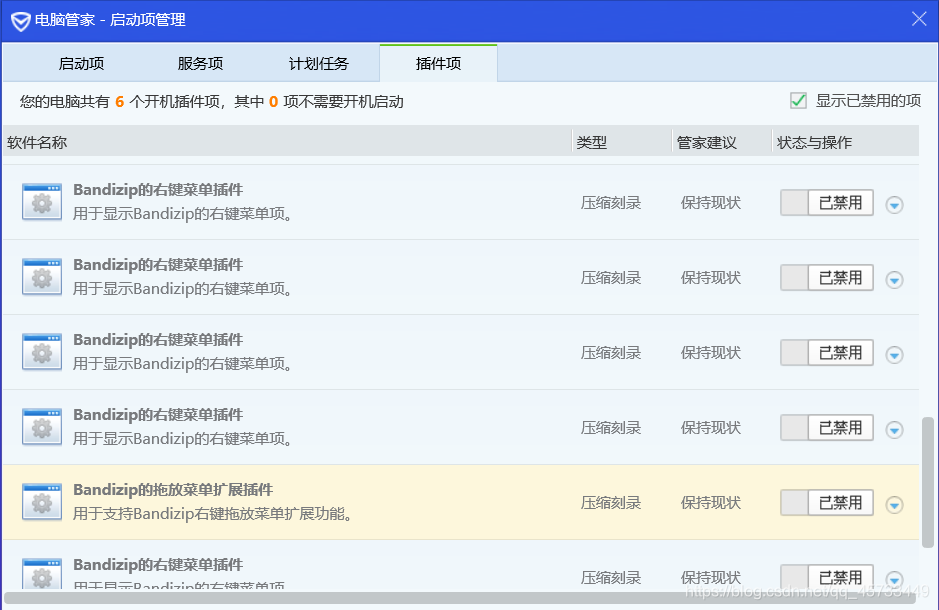This screenshot has height=610, width=939.
Task: Open the 服务项 tab
Action: [200, 63]
